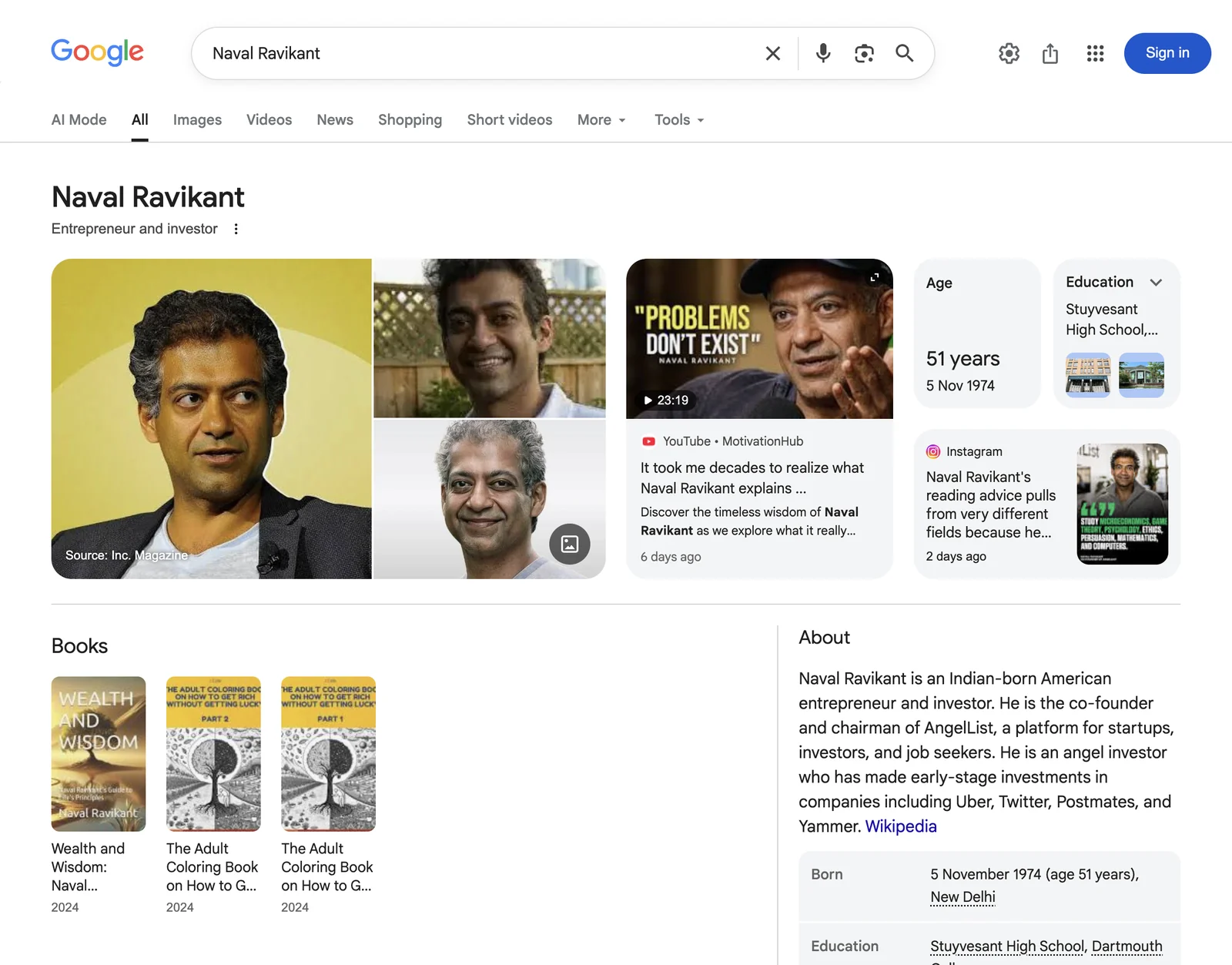Viewport: 1232px width, 965px height.
Task: Click the '6 days ago' video timestamp
Action: [x=671, y=556]
